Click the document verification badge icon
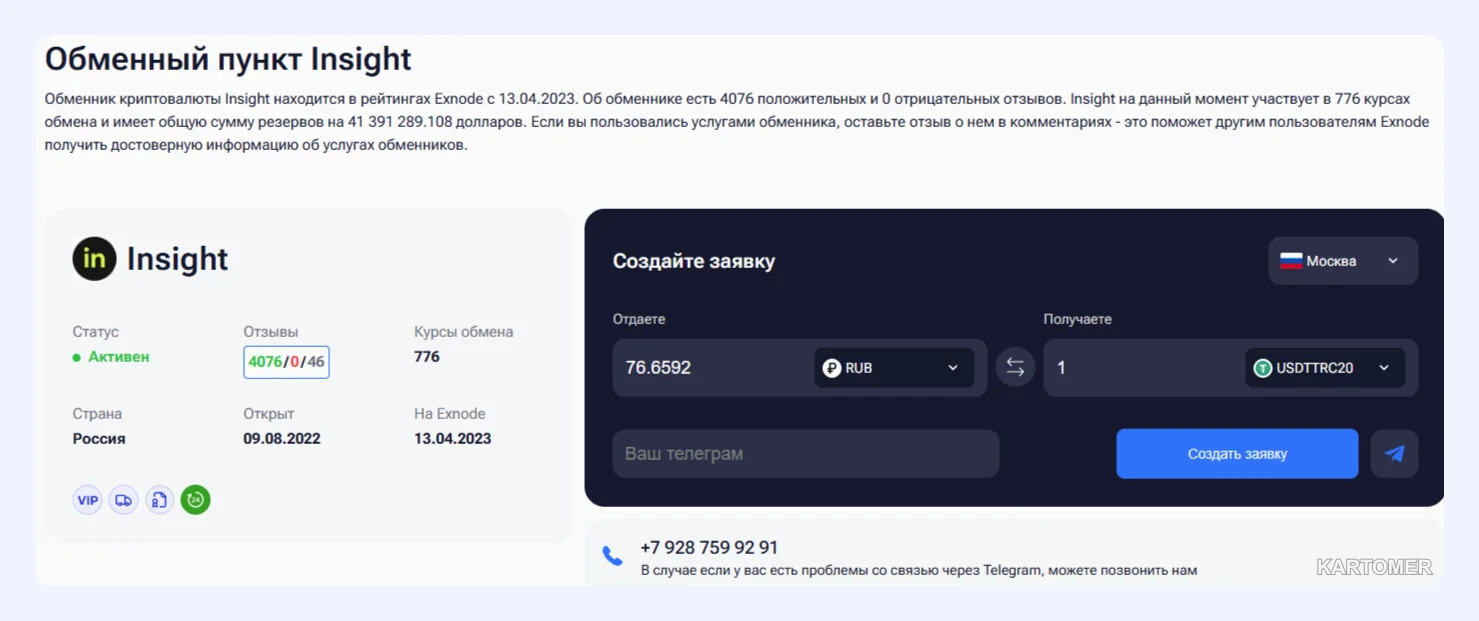Screen dimensions: 1479x621 tap(160, 500)
